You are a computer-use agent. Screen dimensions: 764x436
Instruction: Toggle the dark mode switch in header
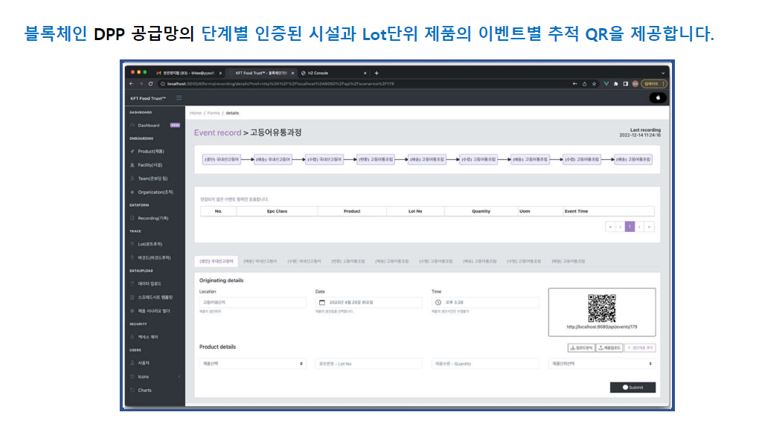point(658,98)
